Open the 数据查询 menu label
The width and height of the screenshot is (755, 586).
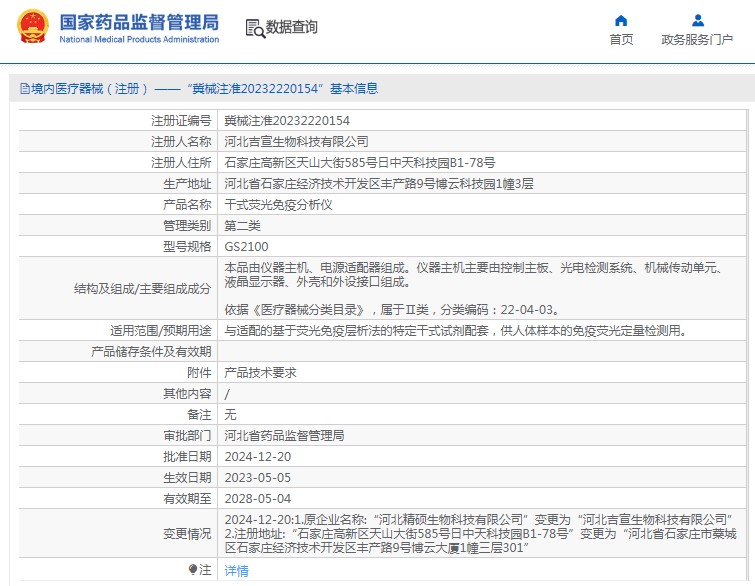click(292, 28)
